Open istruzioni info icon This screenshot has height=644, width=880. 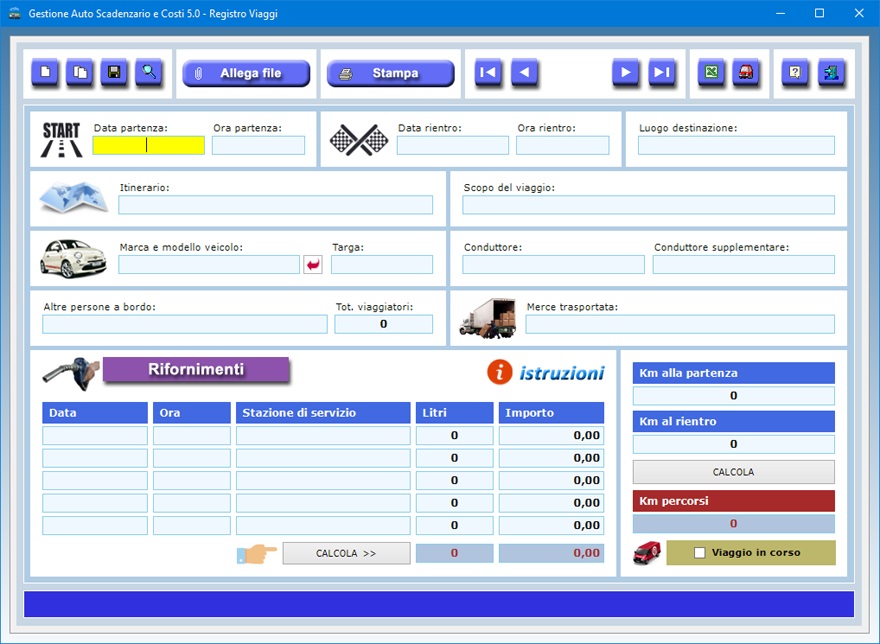[499, 372]
